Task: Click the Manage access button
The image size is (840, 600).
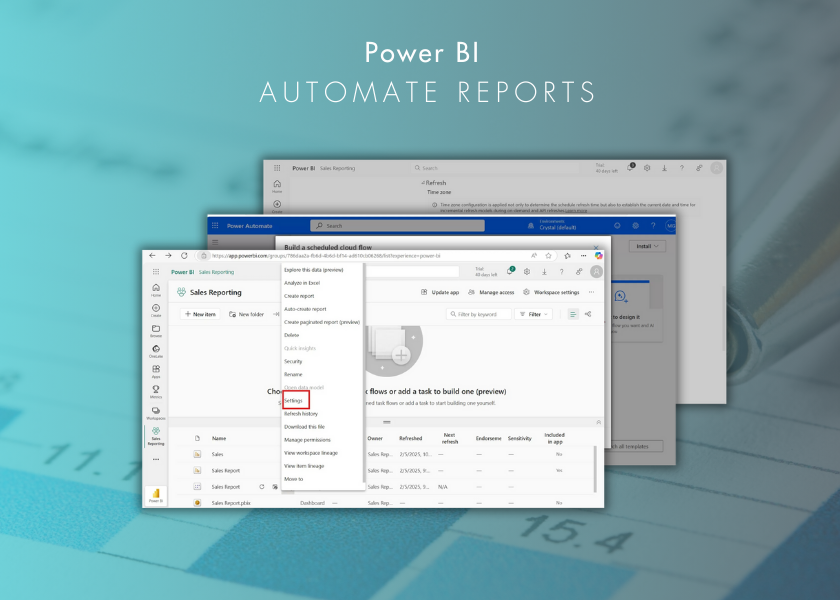Action: pos(490,292)
